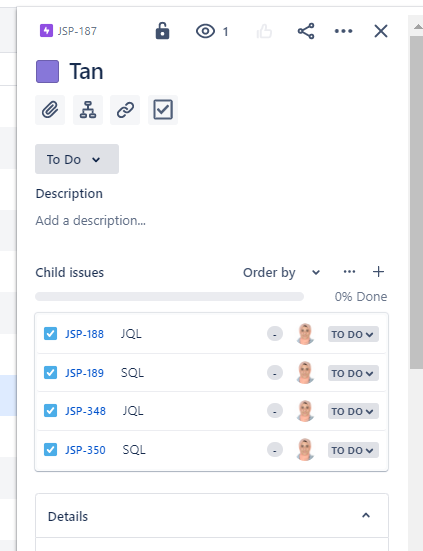Image resolution: width=423 pixels, height=551 pixels.
Task: Toggle the watch eye icon
Action: (205, 31)
